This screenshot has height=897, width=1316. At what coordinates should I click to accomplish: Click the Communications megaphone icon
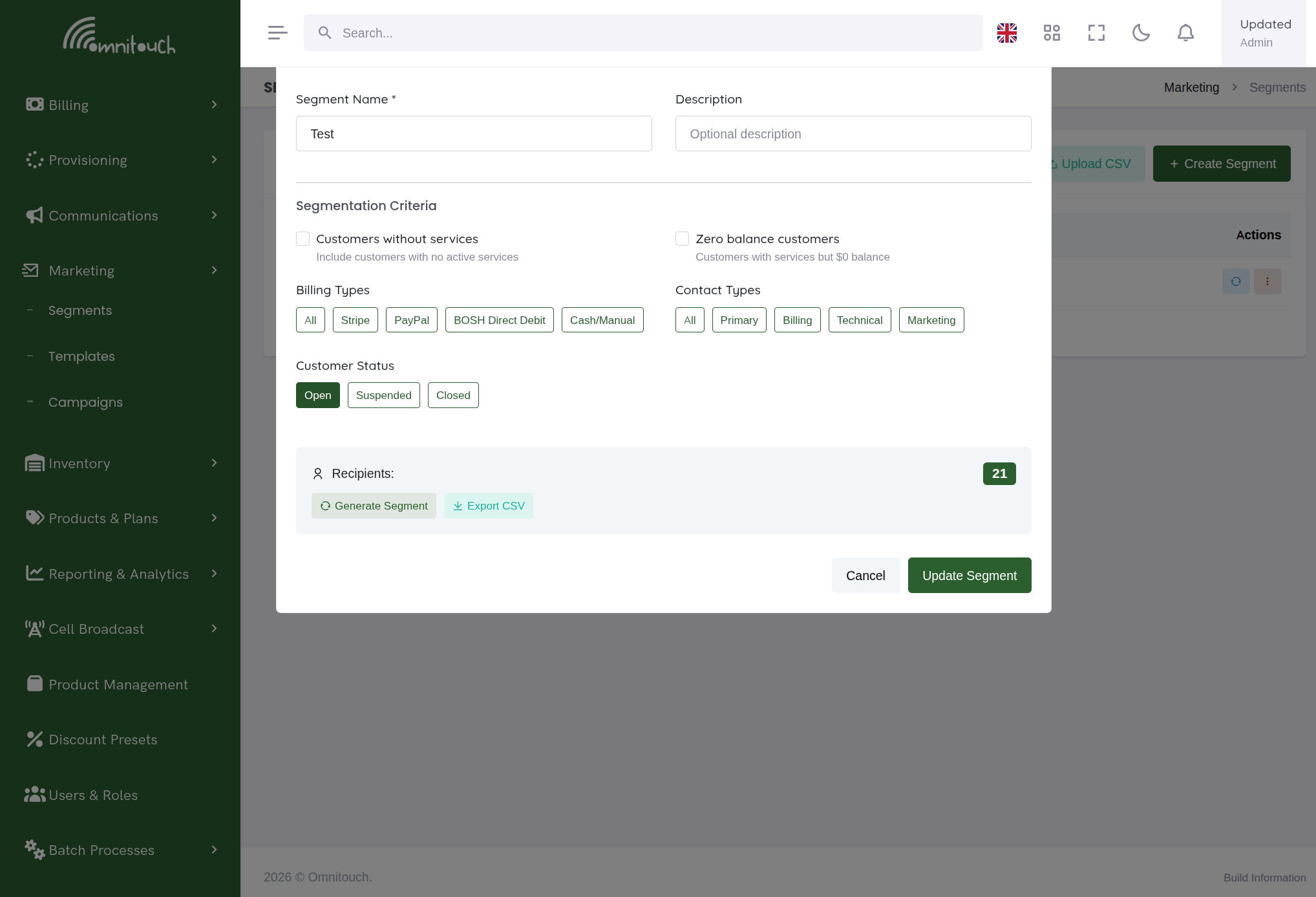click(35, 215)
